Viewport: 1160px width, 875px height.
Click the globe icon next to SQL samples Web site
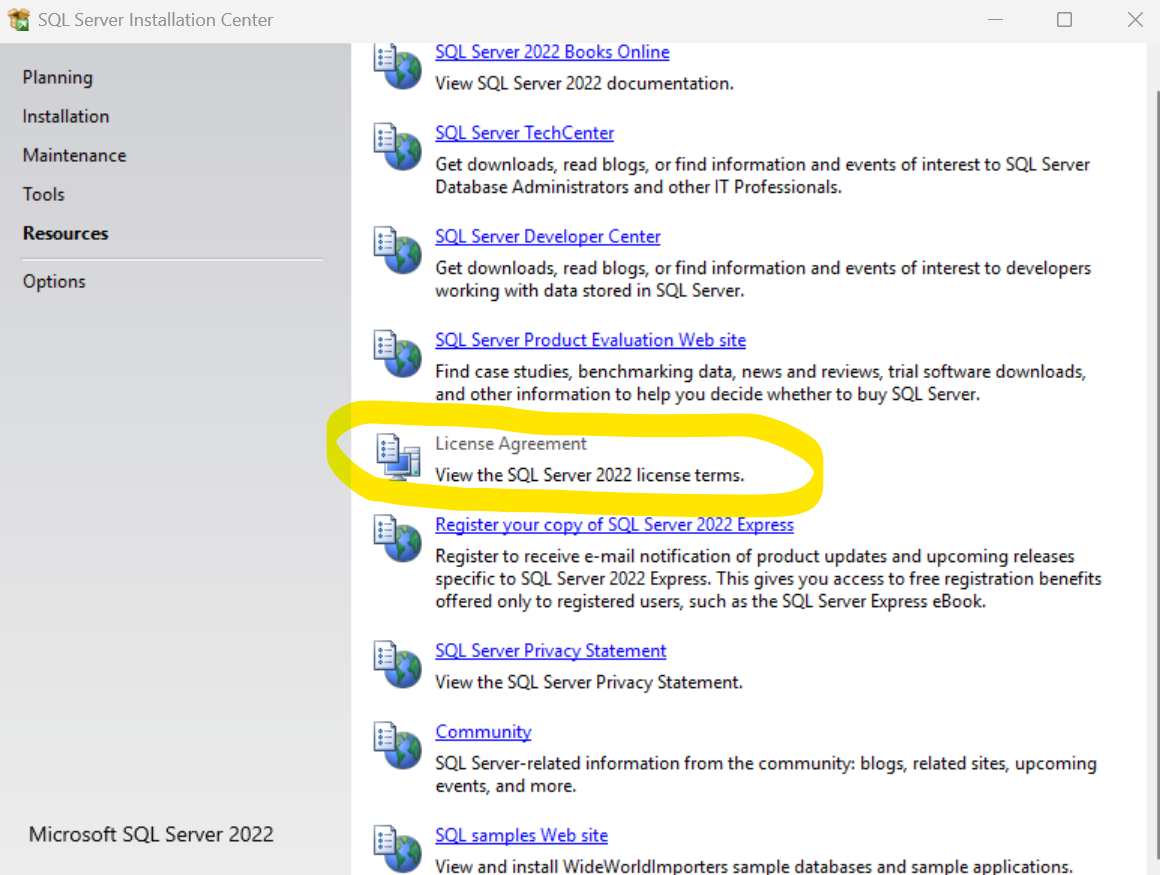(x=398, y=849)
